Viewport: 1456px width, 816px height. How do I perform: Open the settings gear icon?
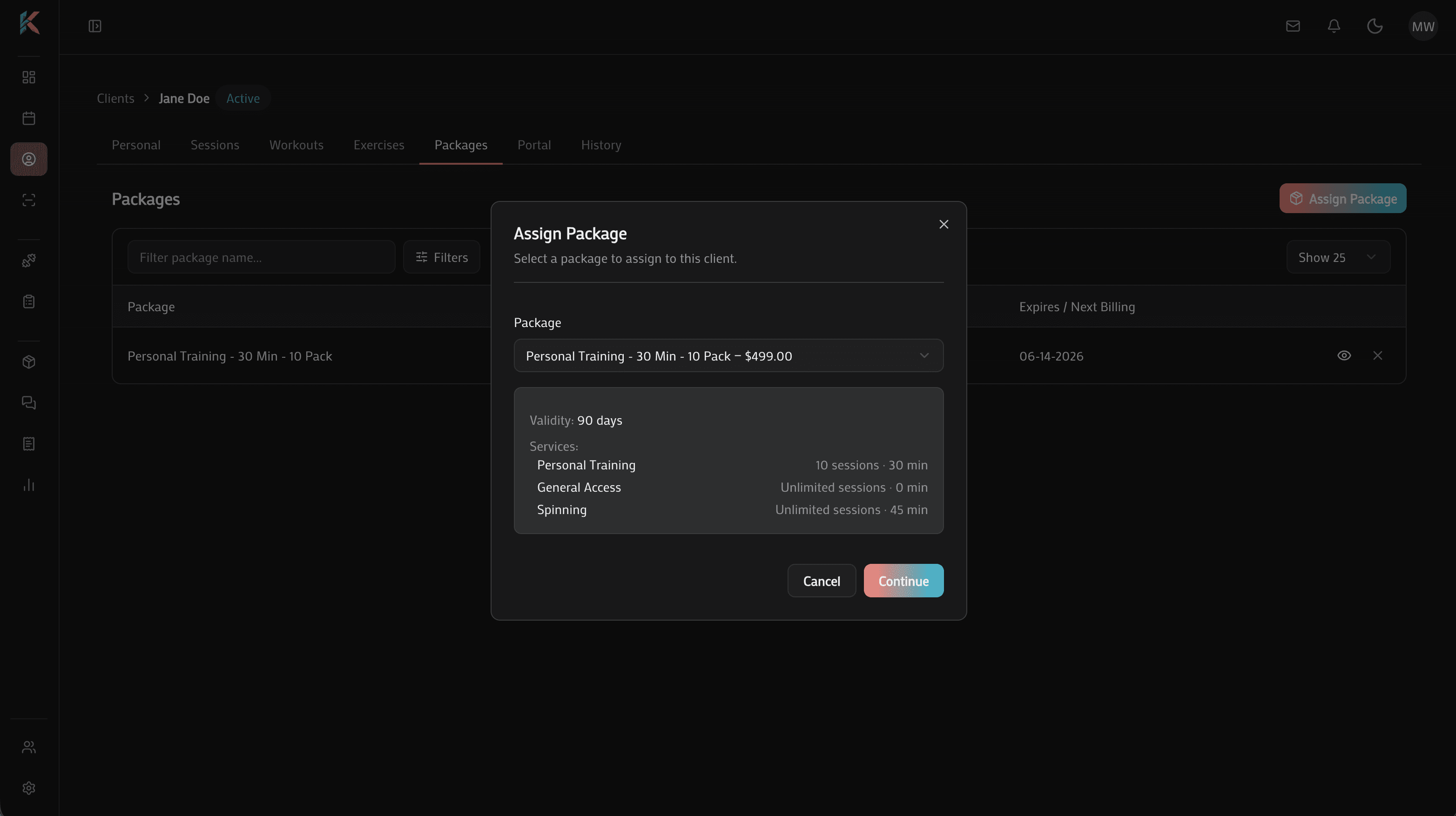point(29,788)
